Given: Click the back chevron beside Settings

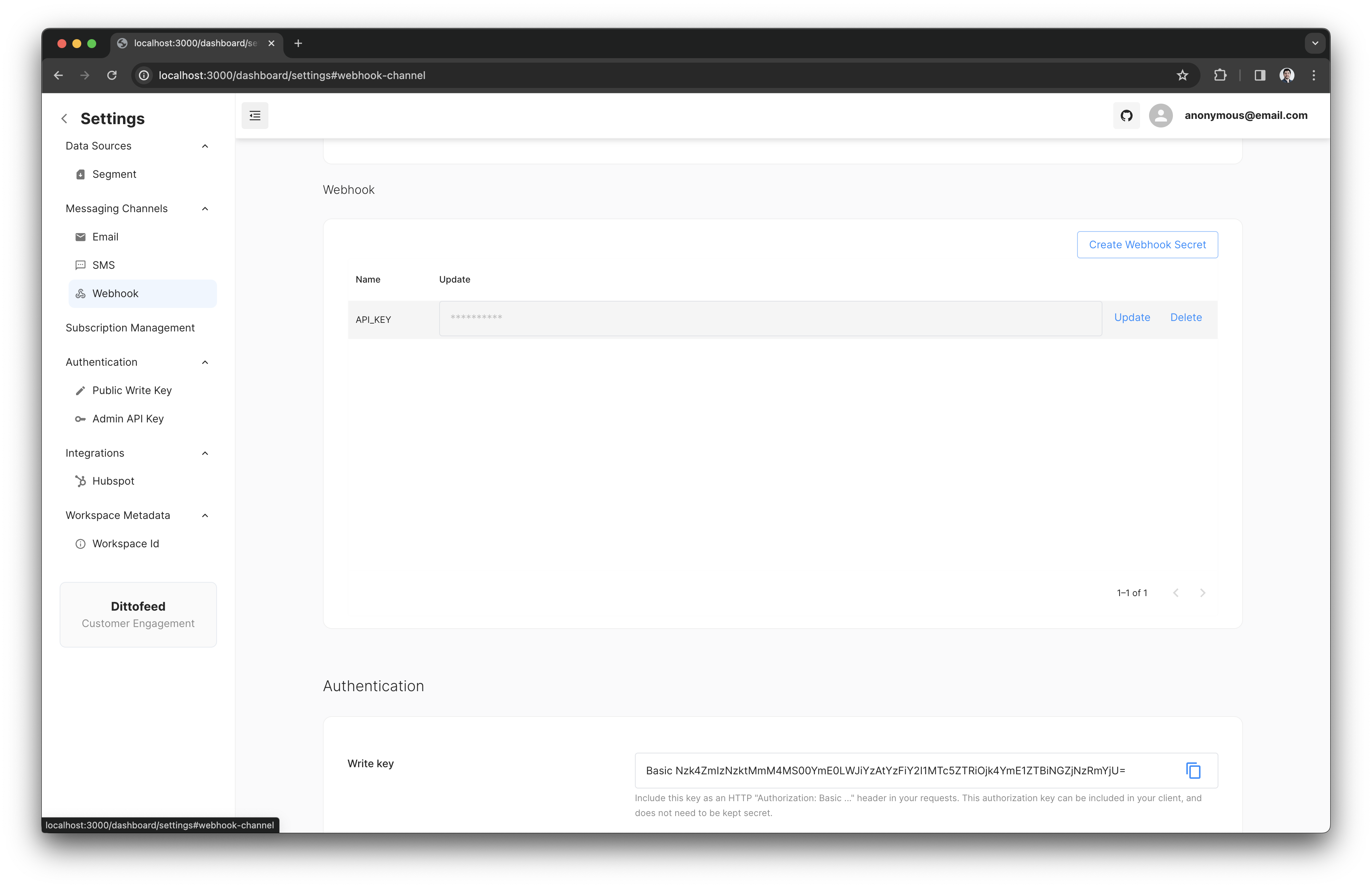Looking at the screenshot, I should point(64,119).
